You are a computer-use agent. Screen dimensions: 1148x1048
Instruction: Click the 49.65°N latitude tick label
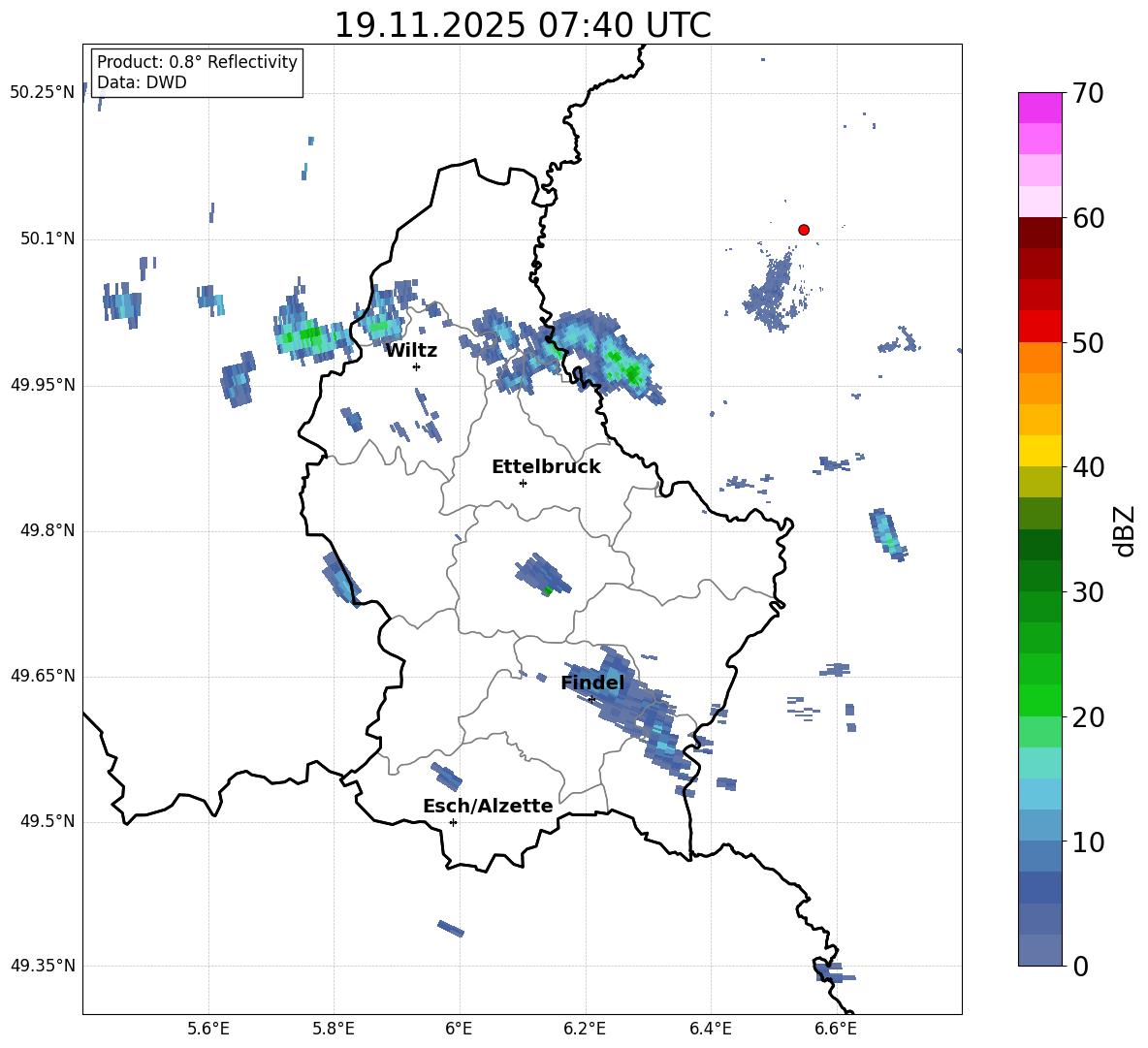42,676
